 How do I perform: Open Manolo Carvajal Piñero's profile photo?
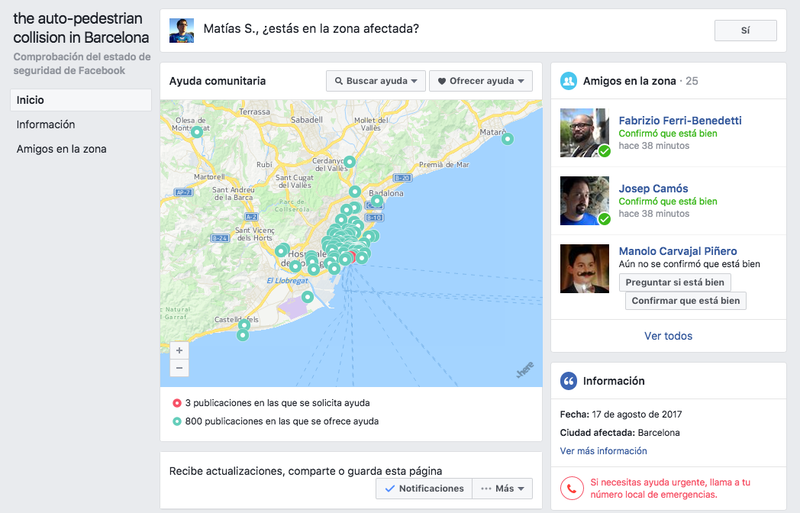[584, 268]
